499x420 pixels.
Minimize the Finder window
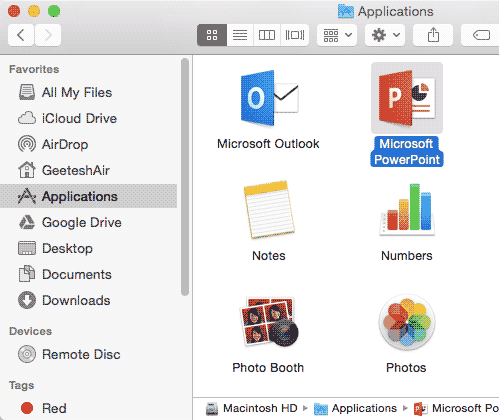pyautogui.click(x=34, y=11)
